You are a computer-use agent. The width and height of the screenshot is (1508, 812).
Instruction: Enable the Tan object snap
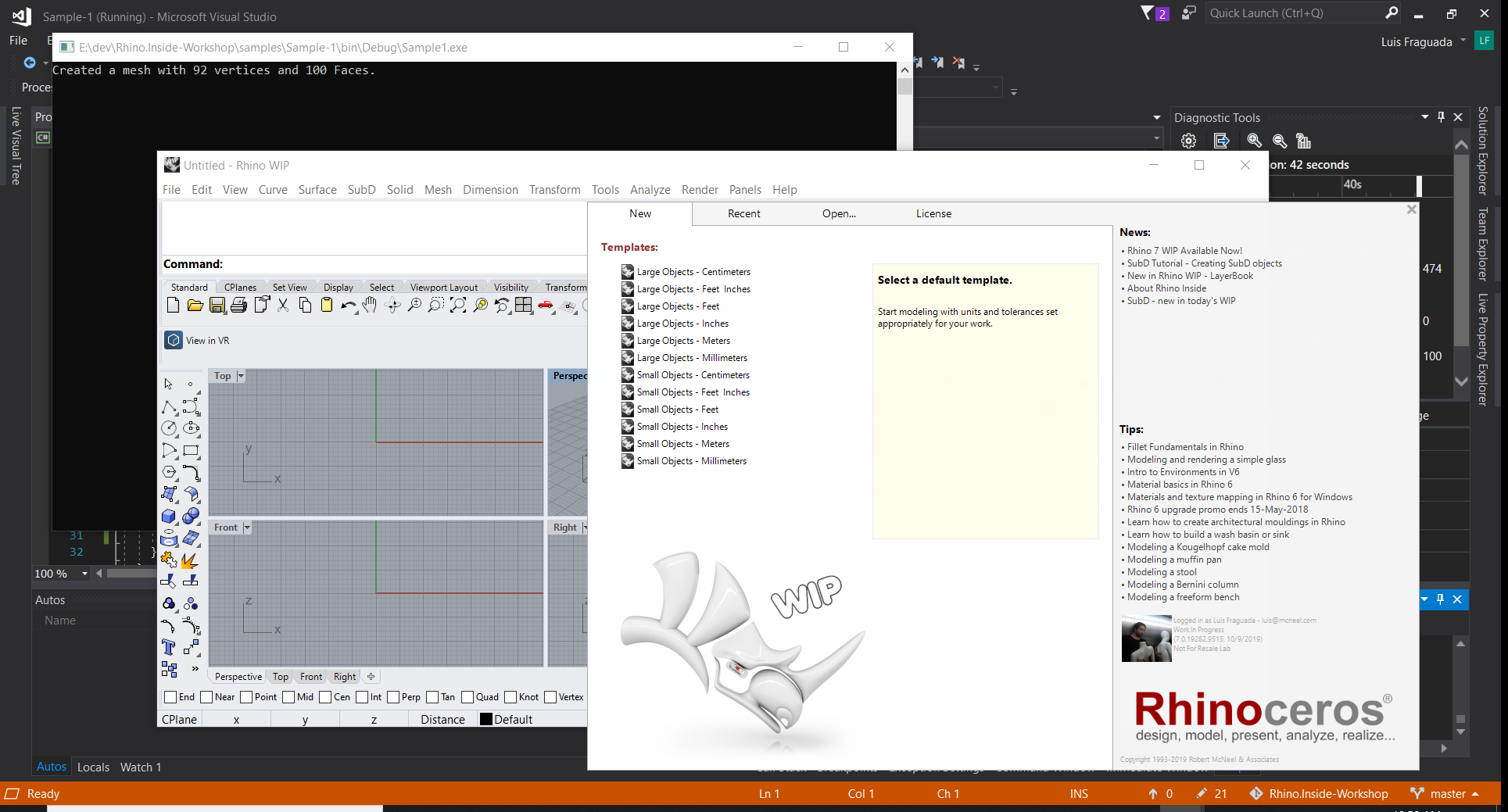[432, 697]
